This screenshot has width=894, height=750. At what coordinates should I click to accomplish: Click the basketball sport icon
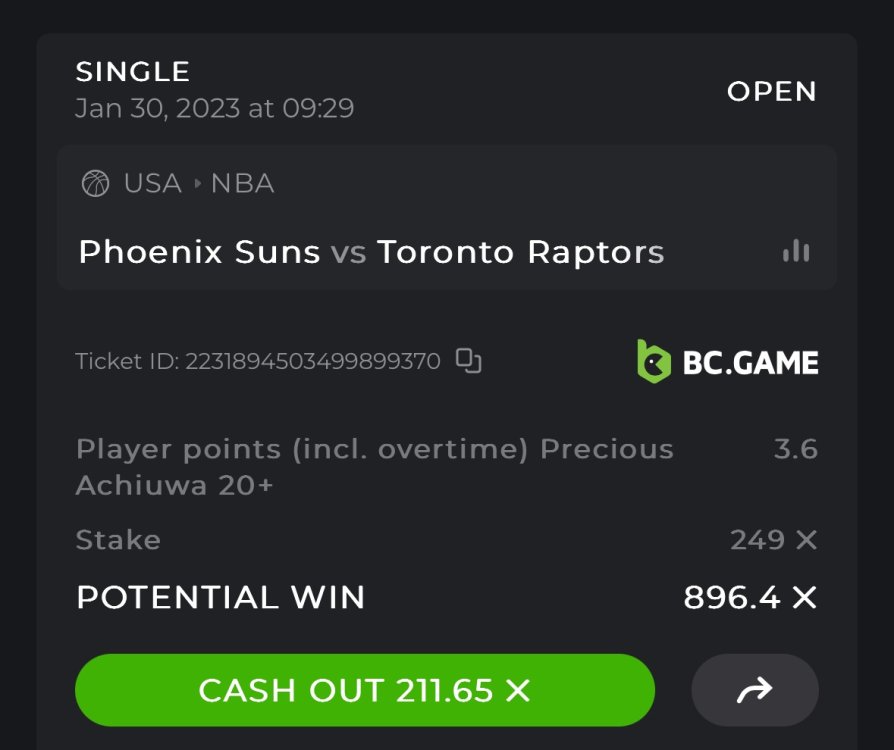click(x=95, y=184)
